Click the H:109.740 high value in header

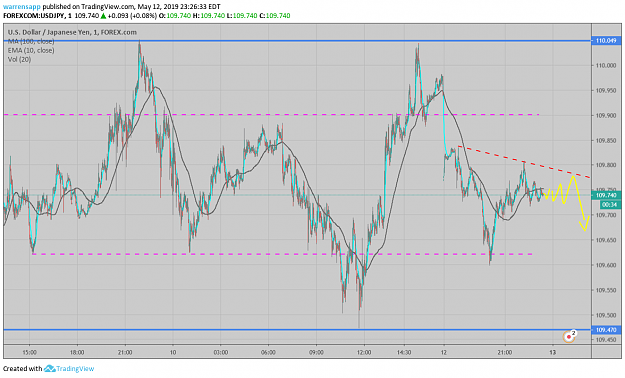point(208,16)
